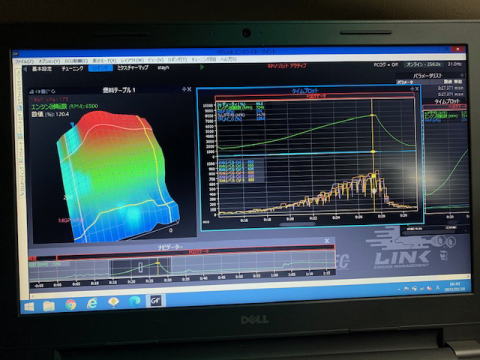Image resolution: width=480 pixels, height=360 pixels.
Task: Click the PC logging Off status indicator
Action: click(386, 65)
